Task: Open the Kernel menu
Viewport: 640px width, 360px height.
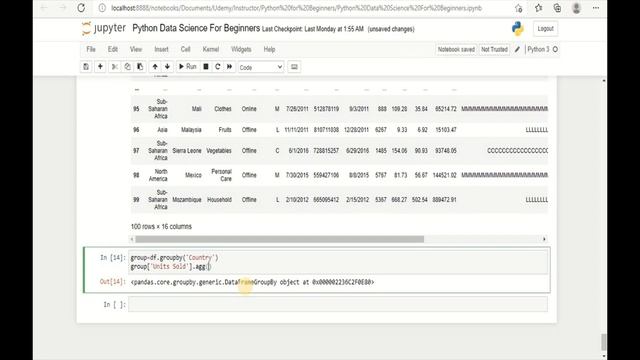Action: tap(211, 49)
